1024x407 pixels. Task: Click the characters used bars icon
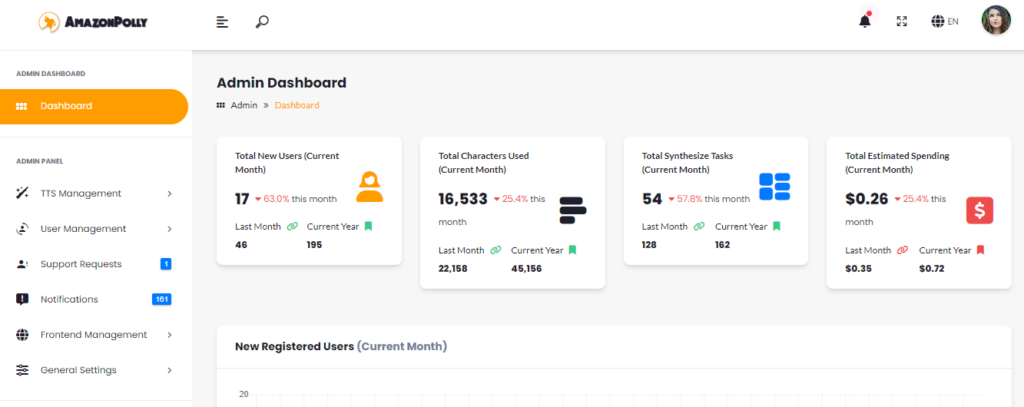(573, 210)
